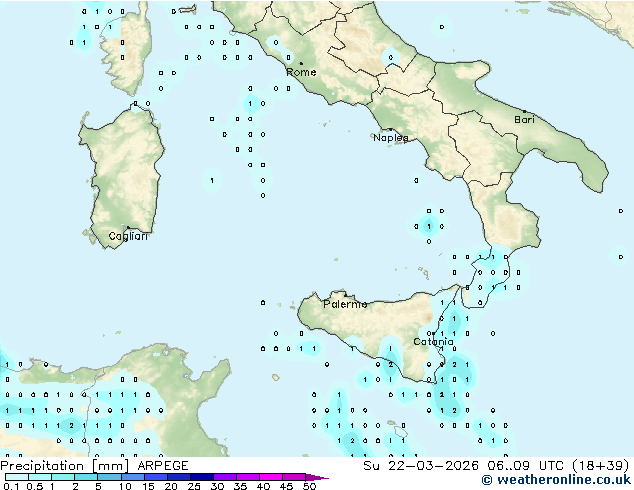The image size is (634, 490).
Task: Click the ARPEGE model name
Action: click(163, 466)
